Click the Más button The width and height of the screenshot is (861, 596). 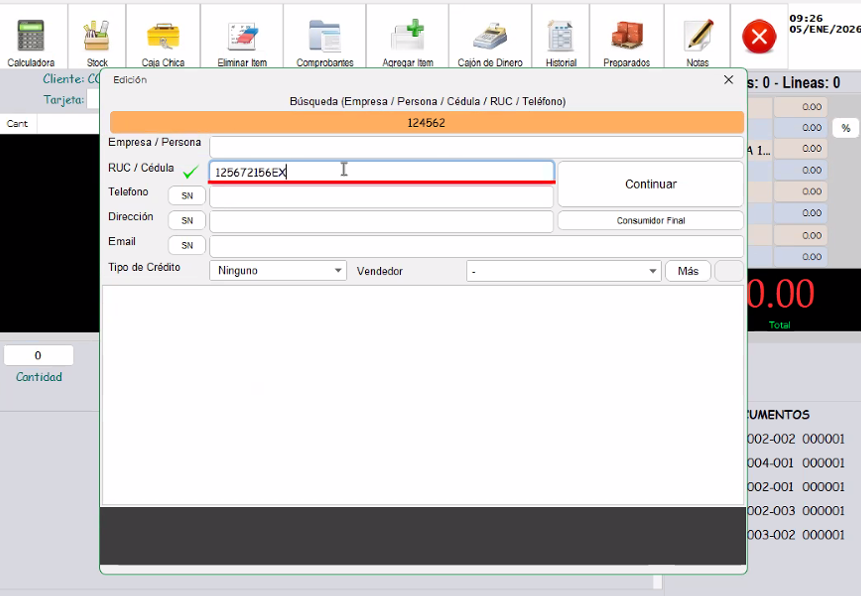tap(688, 271)
